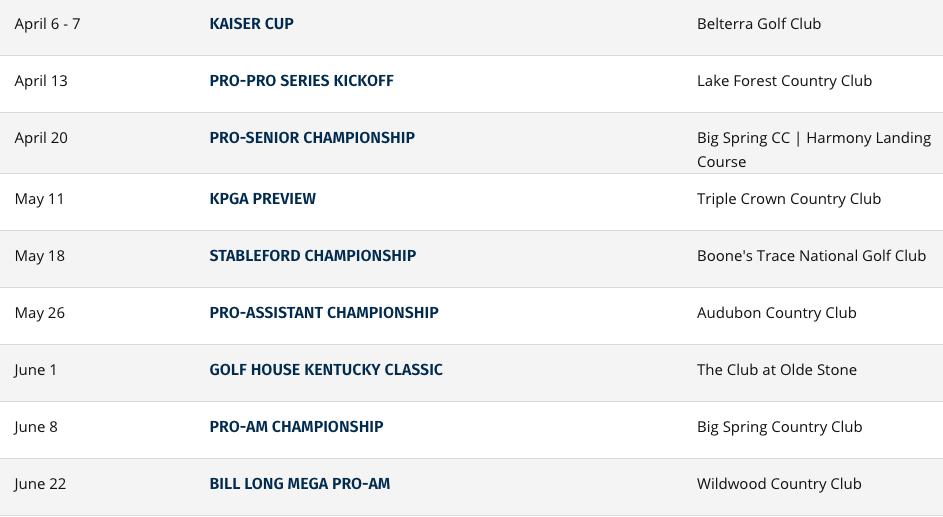The image size is (943, 517).
Task: Select Boone's Trace National Golf Club text
Action: pyautogui.click(x=811, y=256)
